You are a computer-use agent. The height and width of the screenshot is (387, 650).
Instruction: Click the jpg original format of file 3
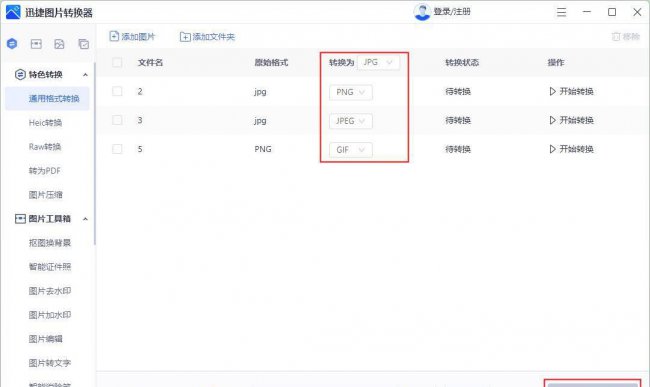pos(260,121)
